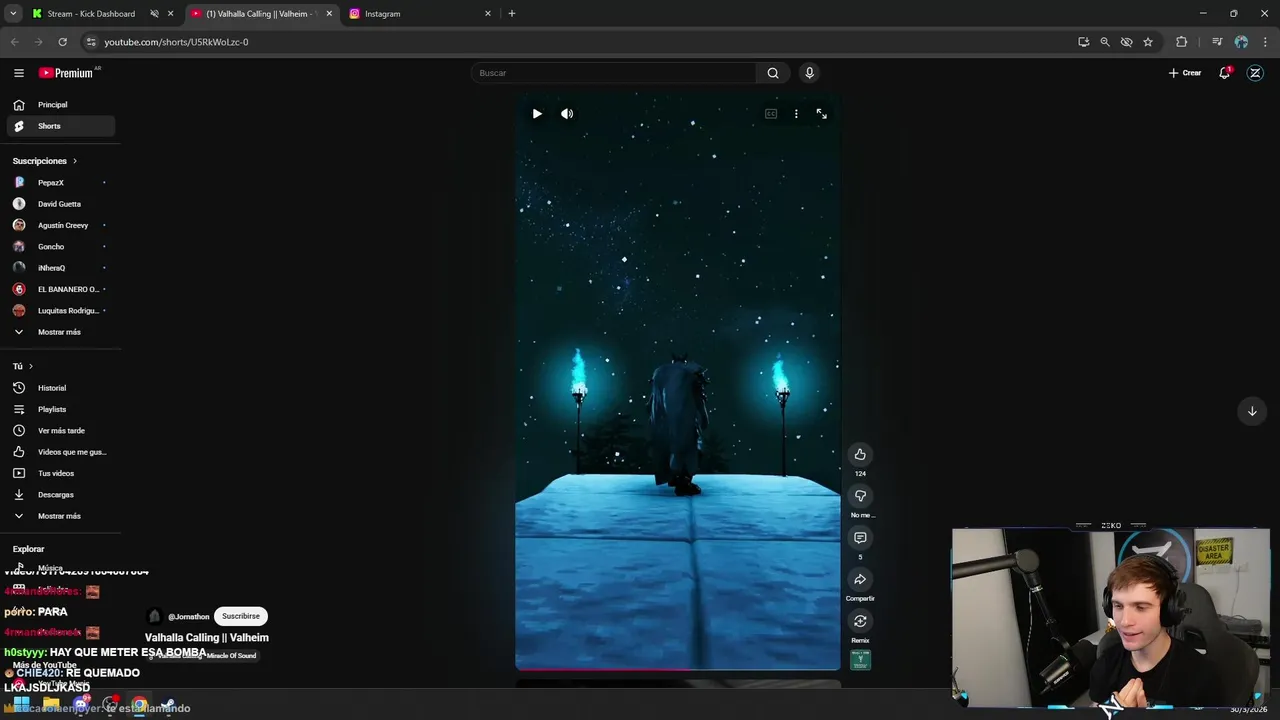The image size is (1280, 720).
Task: Open the zoom magnifier in address bar
Action: click(x=1105, y=42)
